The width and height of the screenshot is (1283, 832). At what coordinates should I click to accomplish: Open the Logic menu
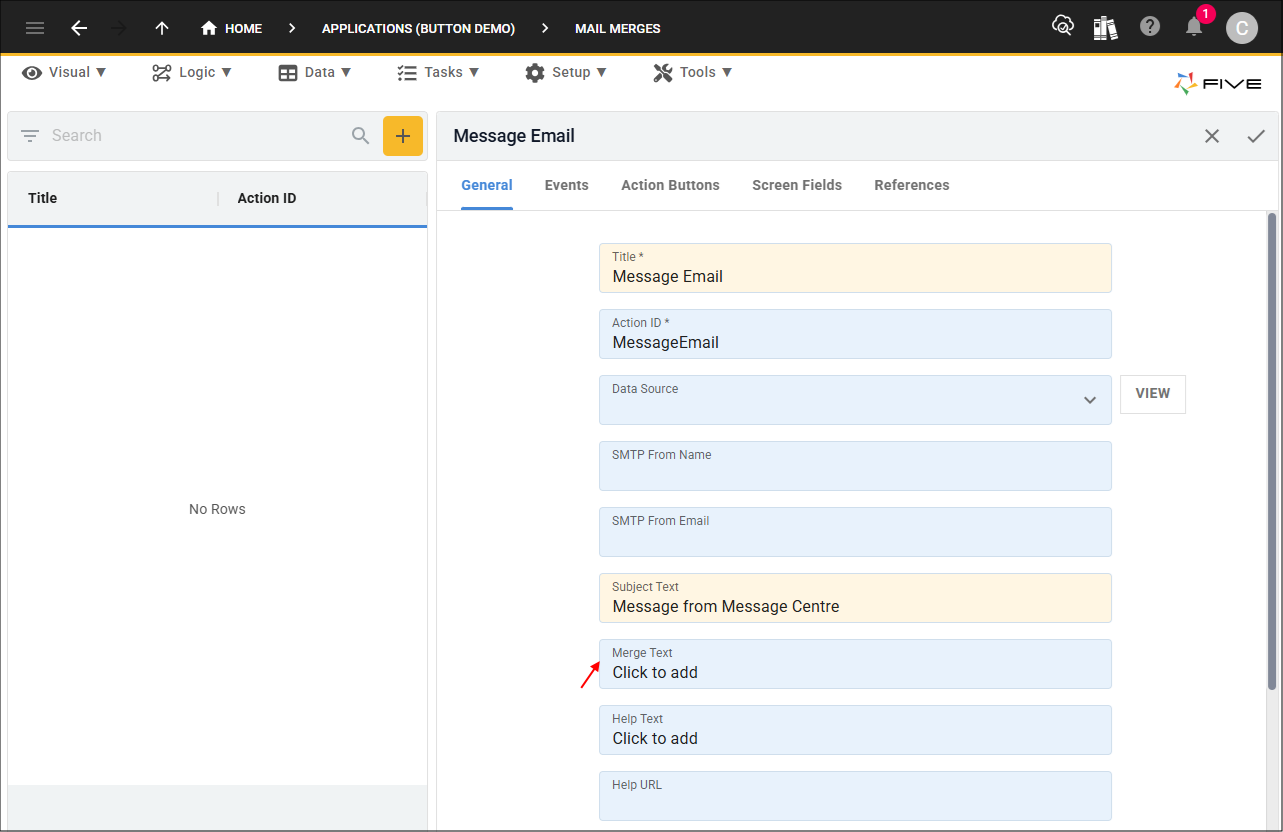tap(192, 72)
